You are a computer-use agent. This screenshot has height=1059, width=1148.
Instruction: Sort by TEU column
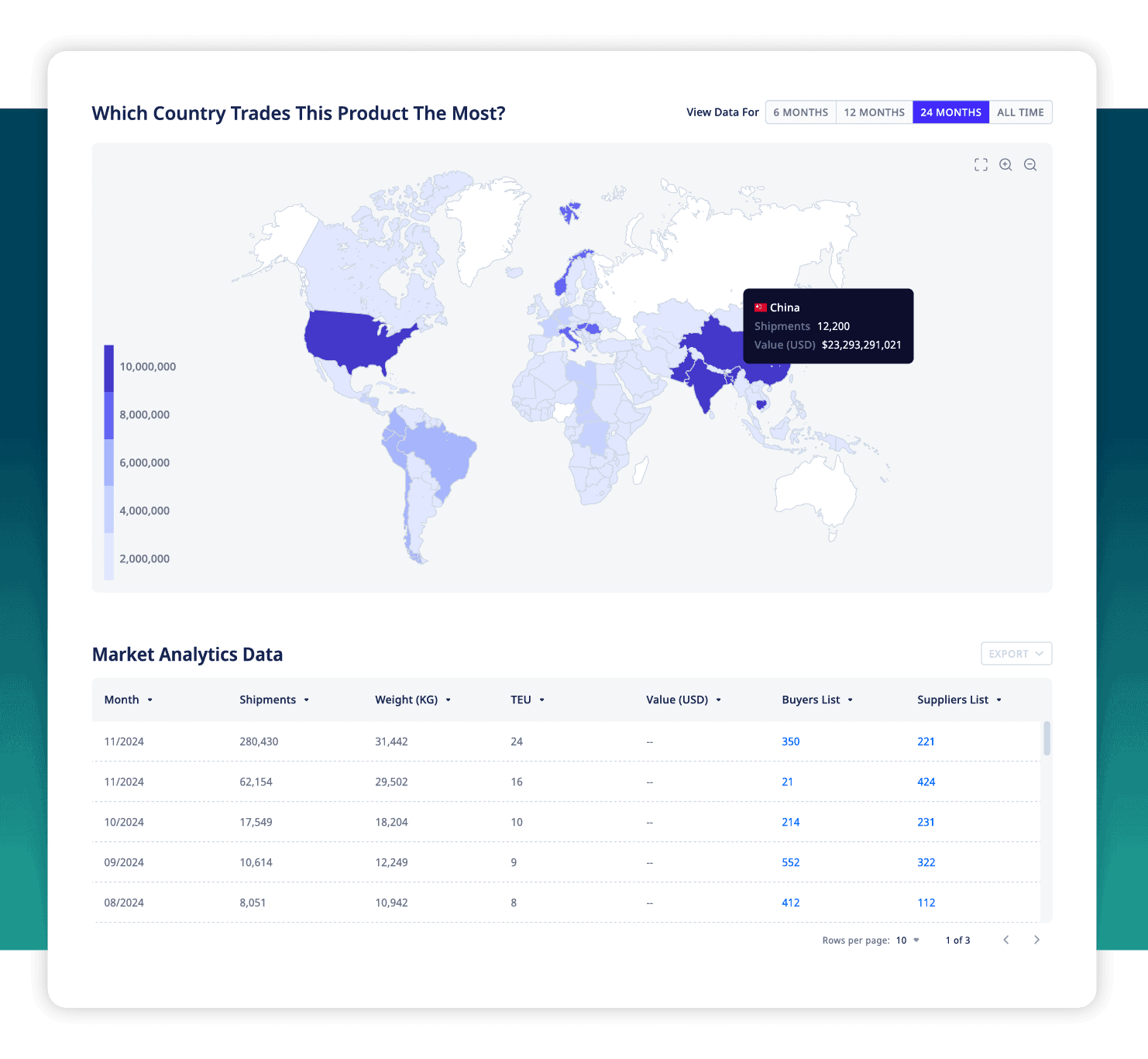pos(528,700)
